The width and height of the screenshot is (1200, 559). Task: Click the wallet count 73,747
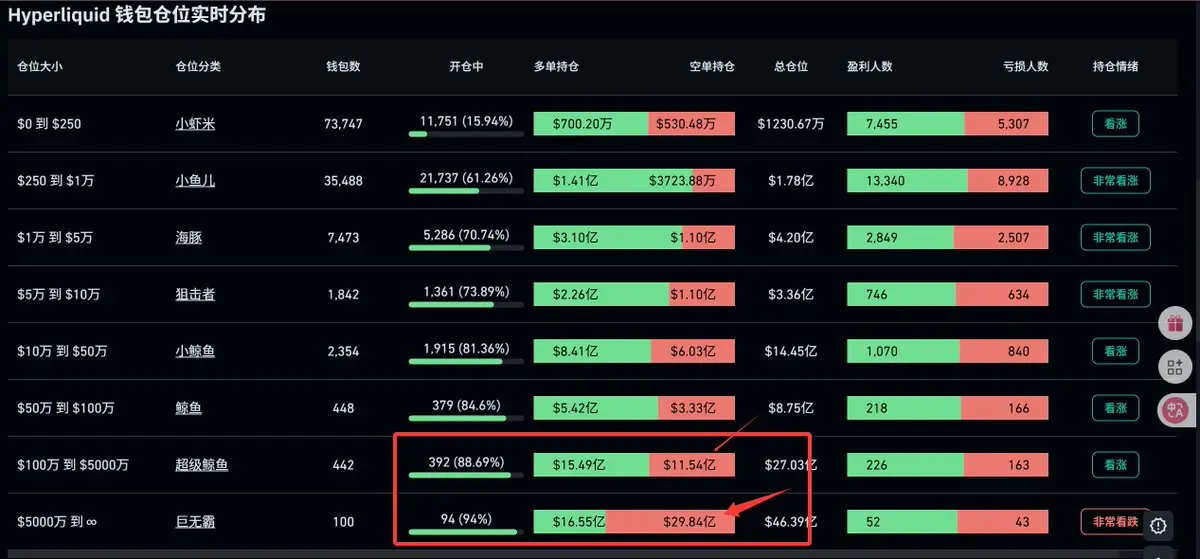point(343,124)
